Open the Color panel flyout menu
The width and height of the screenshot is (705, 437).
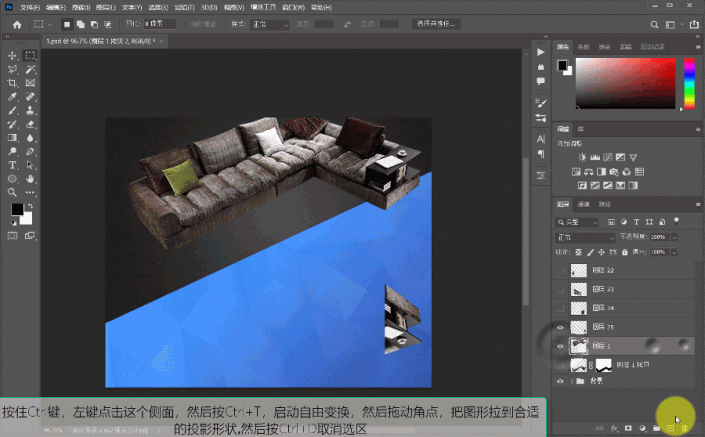pos(698,46)
